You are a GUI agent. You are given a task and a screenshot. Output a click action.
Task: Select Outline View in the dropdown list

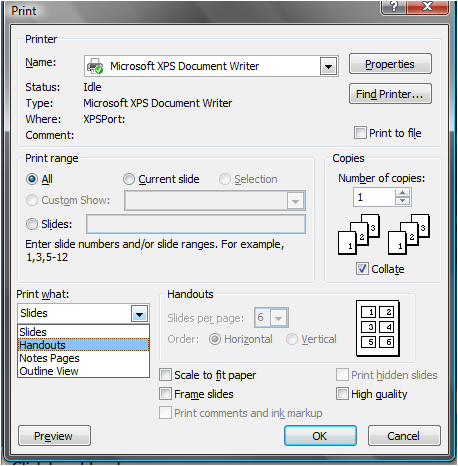(83, 371)
